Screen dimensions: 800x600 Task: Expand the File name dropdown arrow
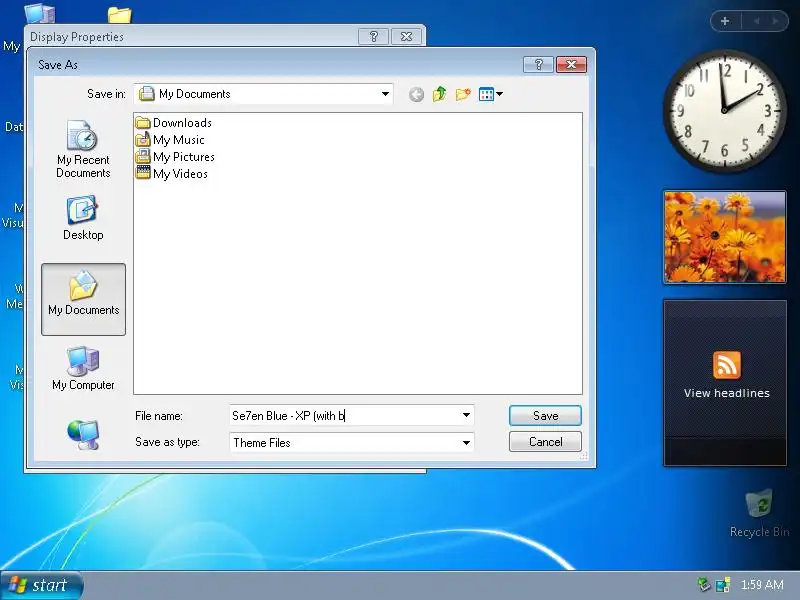click(466, 415)
